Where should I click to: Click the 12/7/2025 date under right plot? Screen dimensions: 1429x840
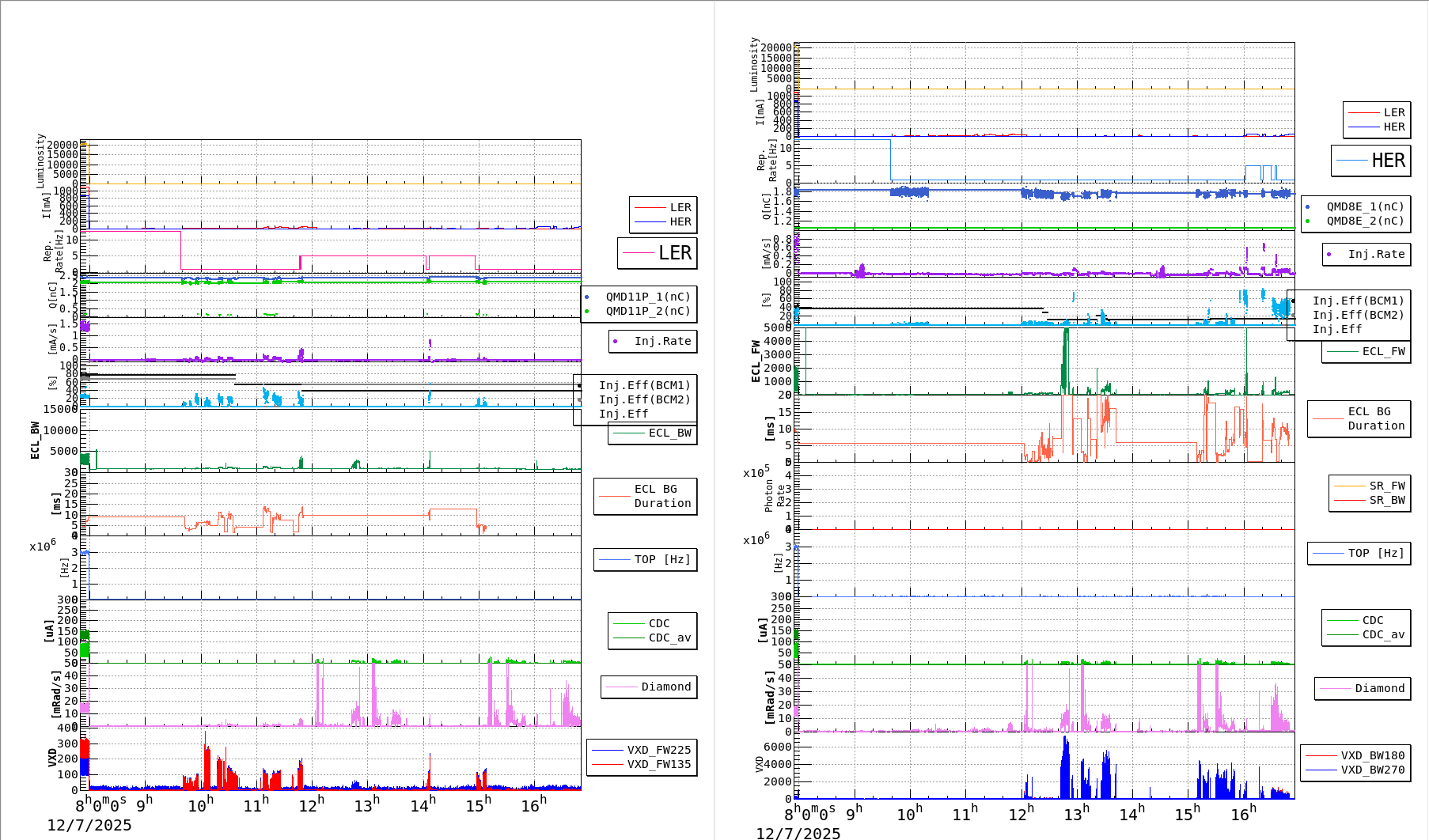798,833
